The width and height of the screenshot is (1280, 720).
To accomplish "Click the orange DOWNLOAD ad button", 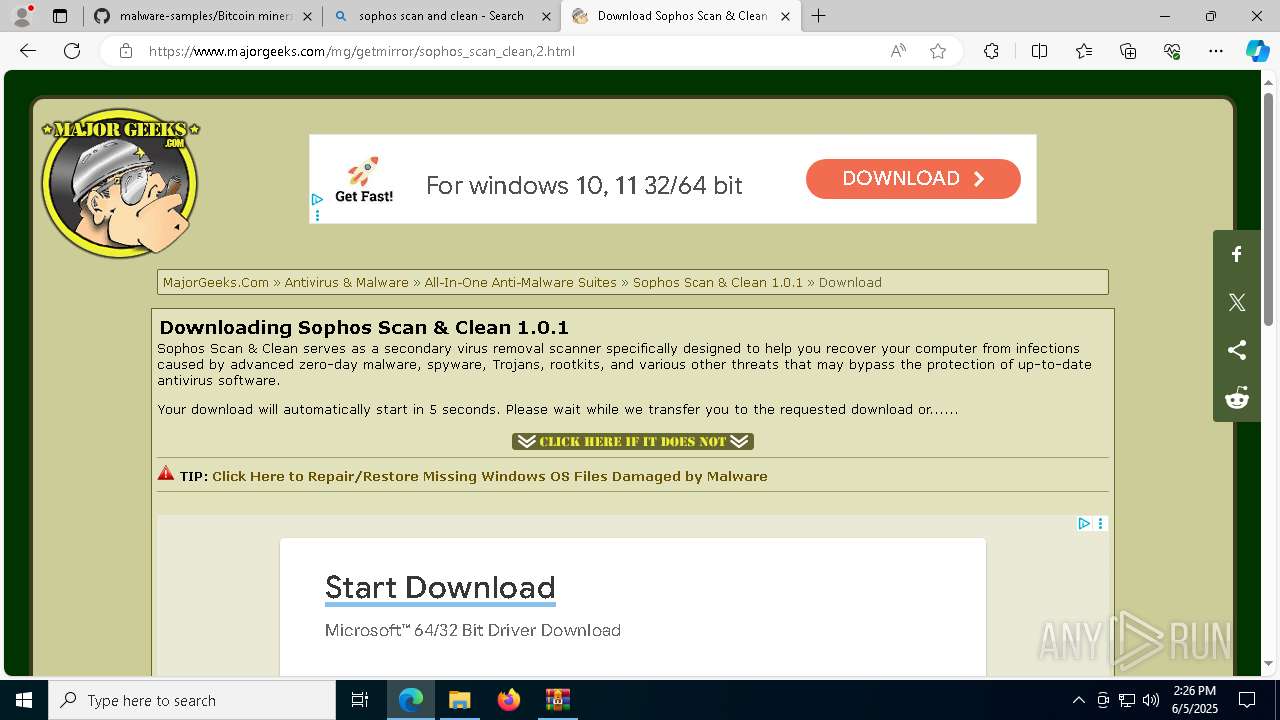I will point(913,179).
